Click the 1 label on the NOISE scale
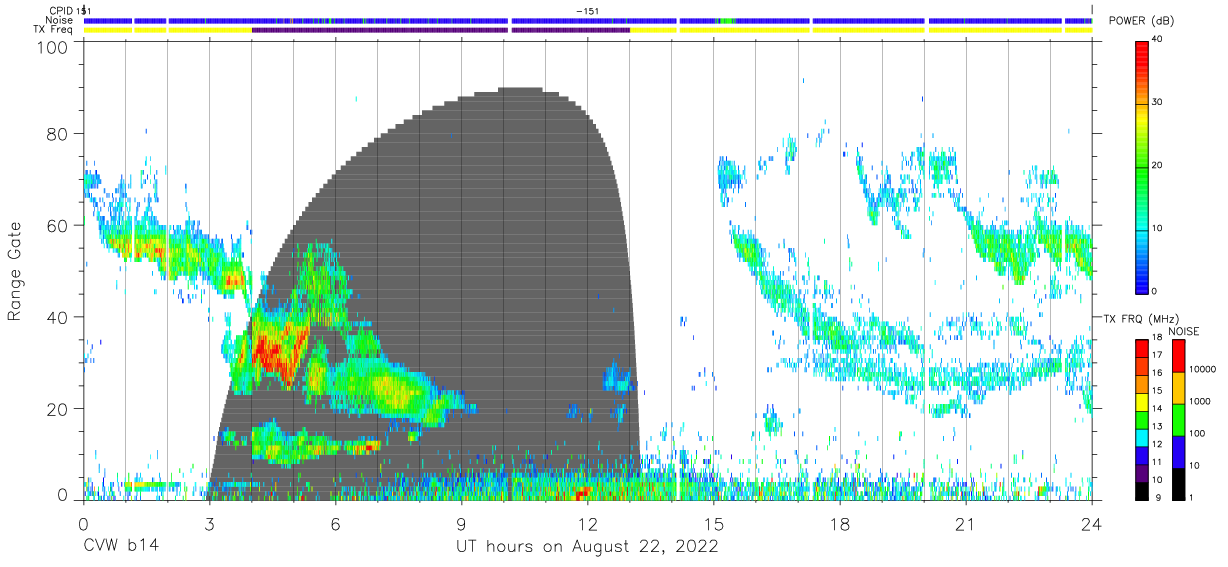Viewport: 1228px width, 567px height. [x=1190, y=497]
